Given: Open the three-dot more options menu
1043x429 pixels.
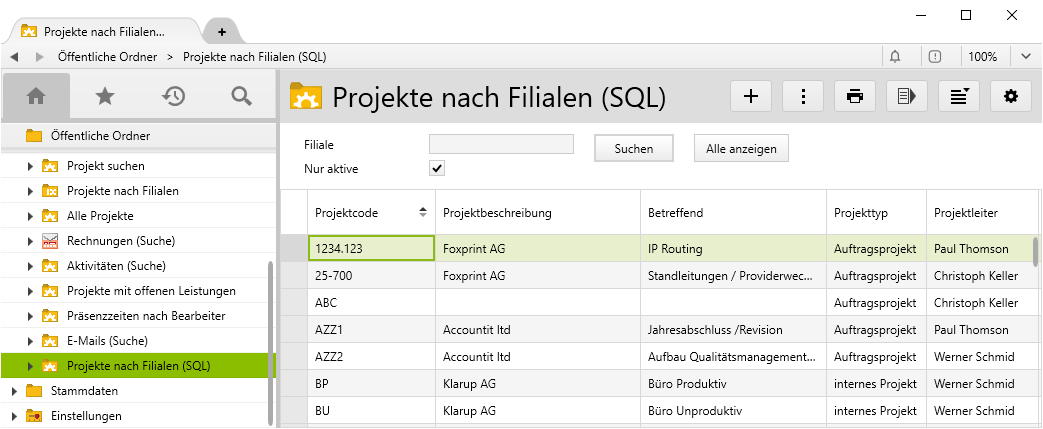Looking at the screenshot, I should point(803,96).
